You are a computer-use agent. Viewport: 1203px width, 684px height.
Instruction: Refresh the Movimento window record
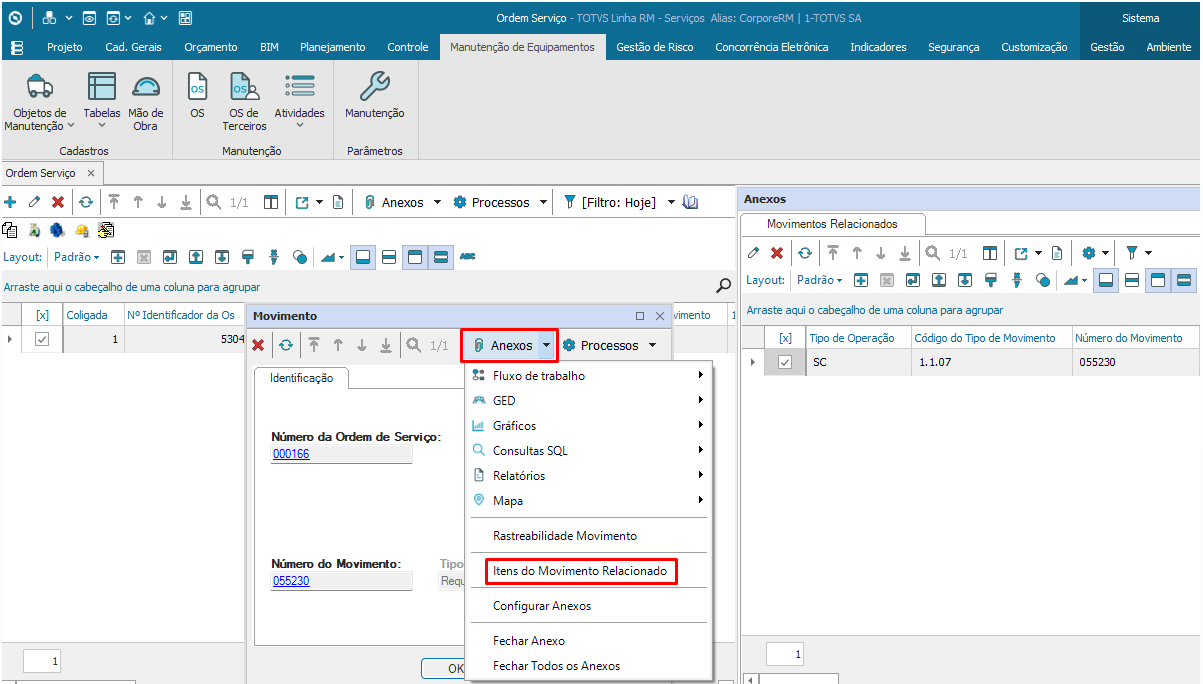click(x=286, y=345)
